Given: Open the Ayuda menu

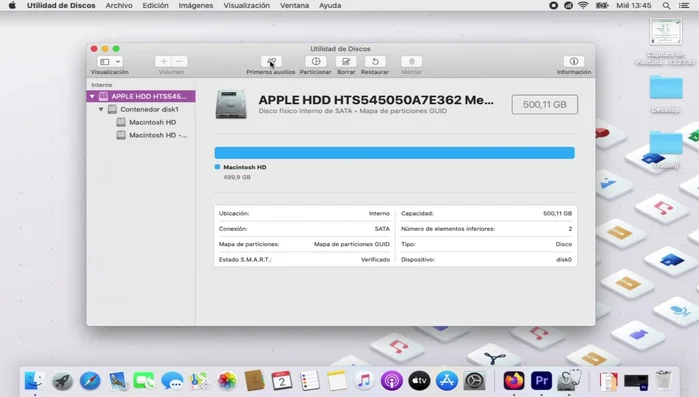Looking at the screenshot, I should 330,5.
